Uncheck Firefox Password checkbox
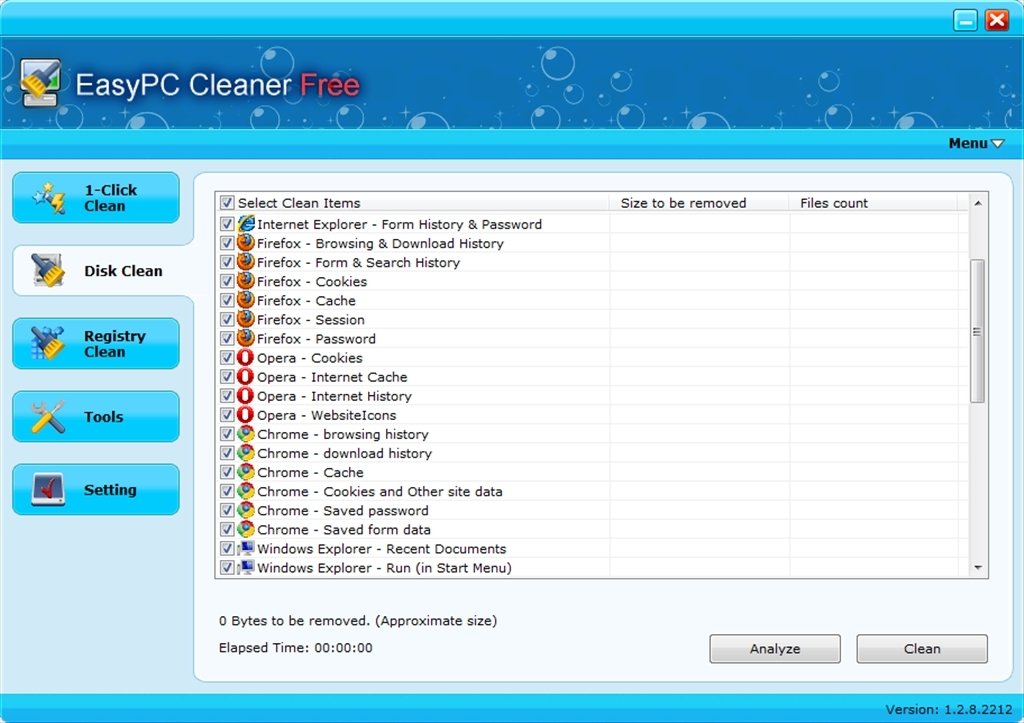Image resolution: width=1024 pixels, height=723 pixels. pos(227,338)
